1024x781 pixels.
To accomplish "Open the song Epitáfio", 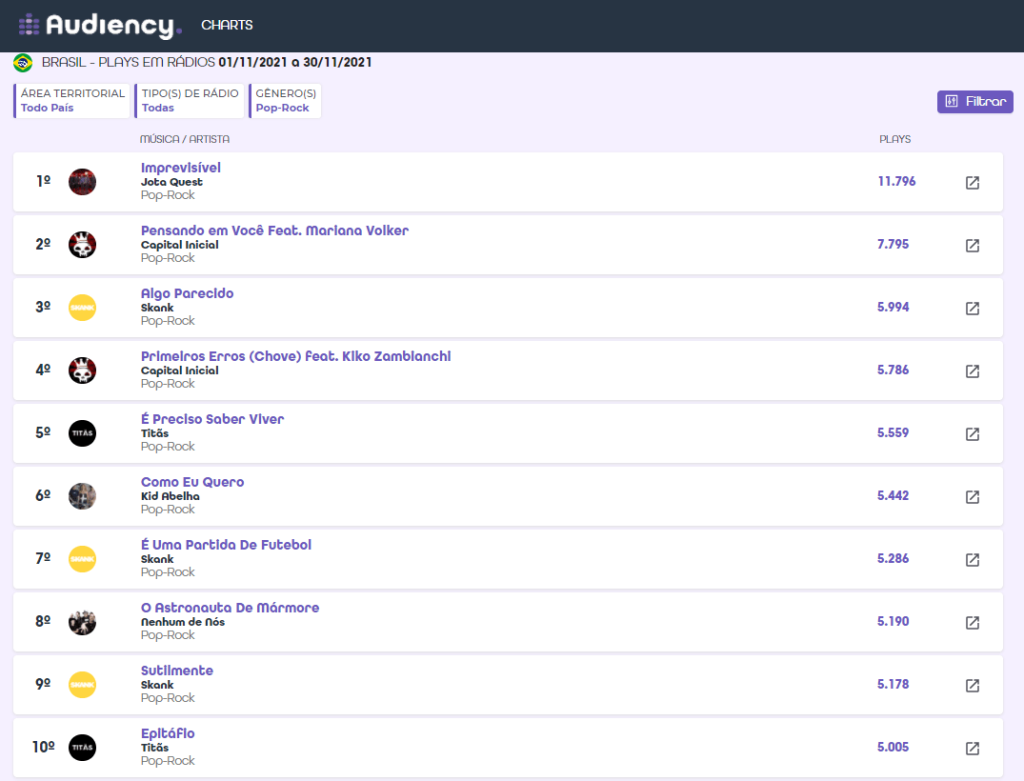I will (x=168, y=733).
